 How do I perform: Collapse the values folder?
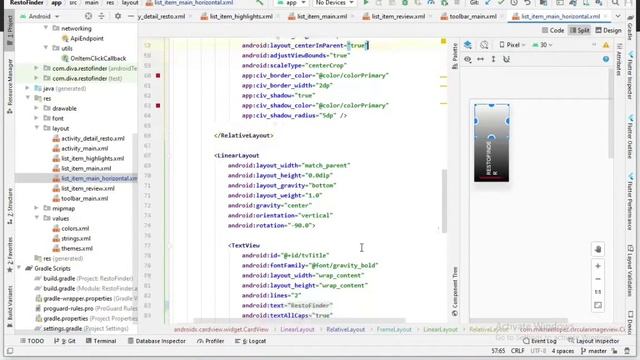(36, 218)
